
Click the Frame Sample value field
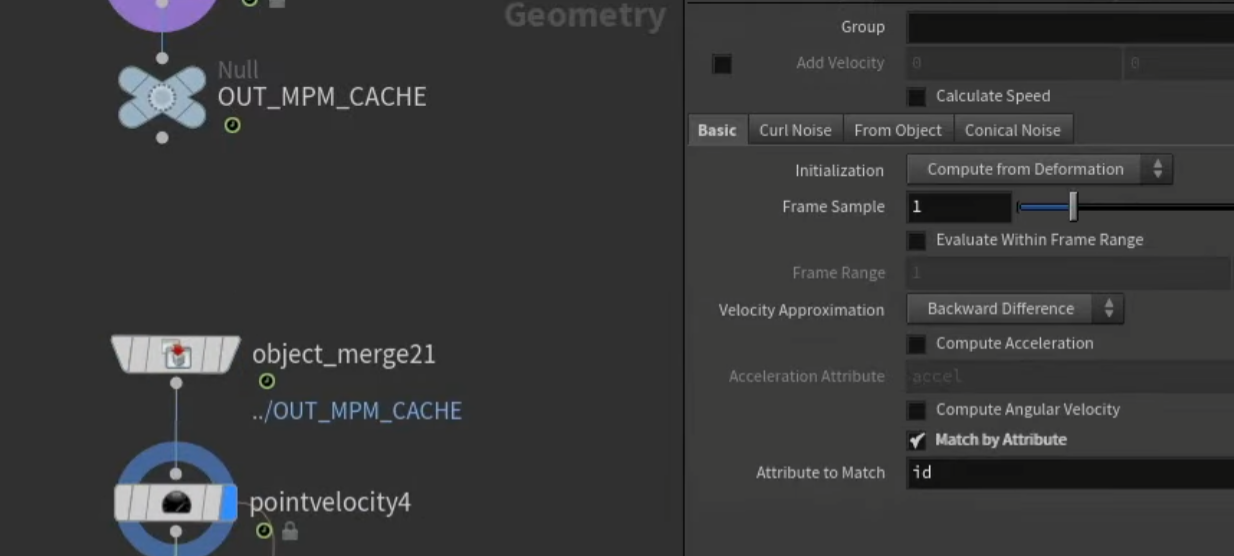959,207
